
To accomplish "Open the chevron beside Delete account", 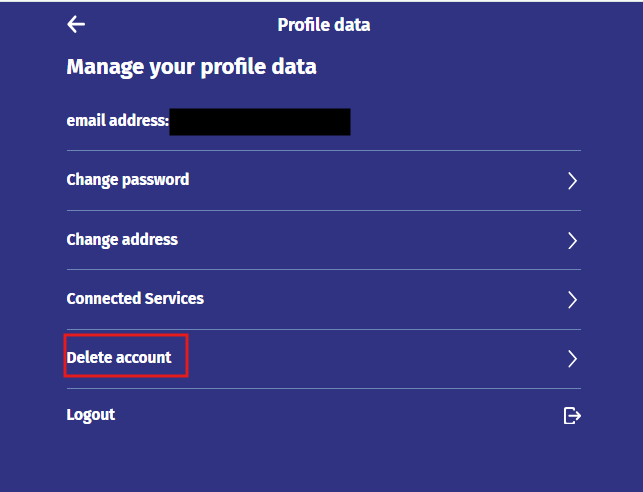I will (572, 359).
